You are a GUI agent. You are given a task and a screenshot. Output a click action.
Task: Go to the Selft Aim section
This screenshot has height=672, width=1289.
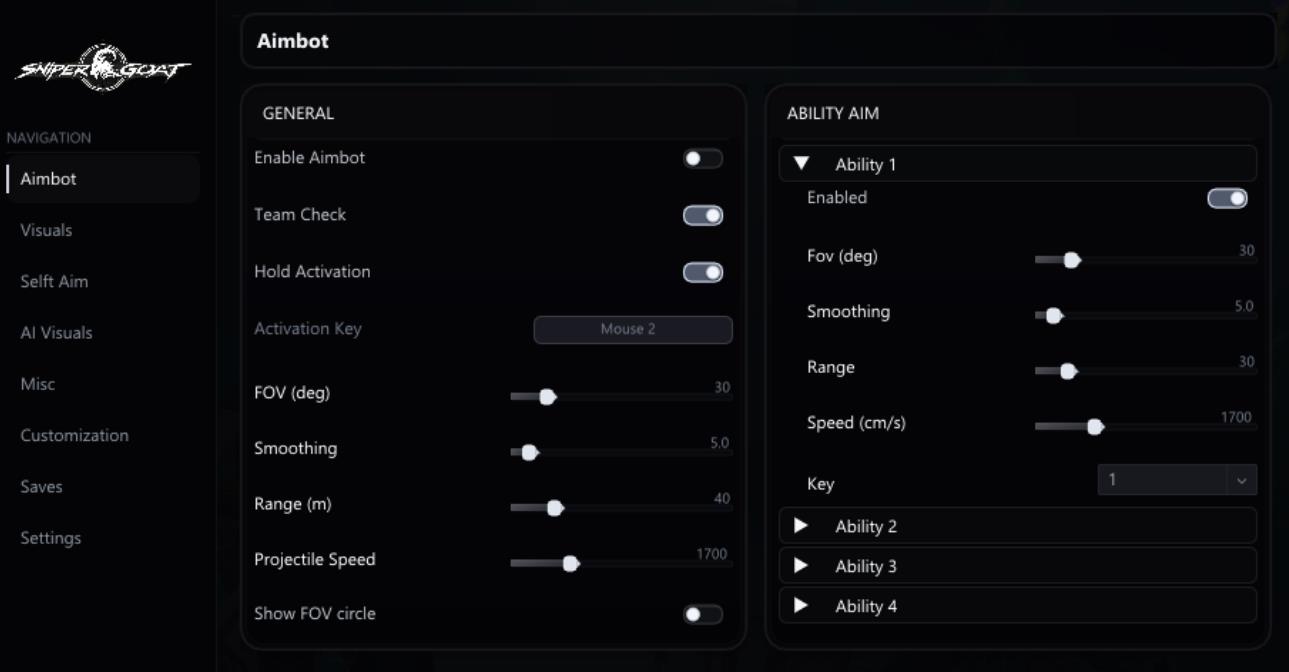(x=54, y=281)
